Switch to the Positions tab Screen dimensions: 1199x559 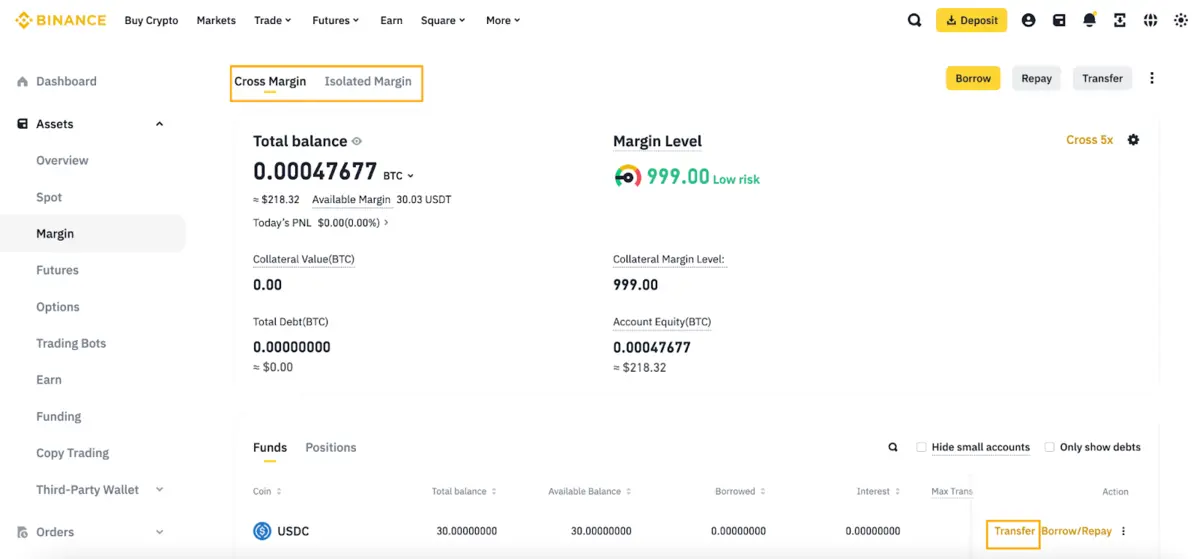point(330,447)
